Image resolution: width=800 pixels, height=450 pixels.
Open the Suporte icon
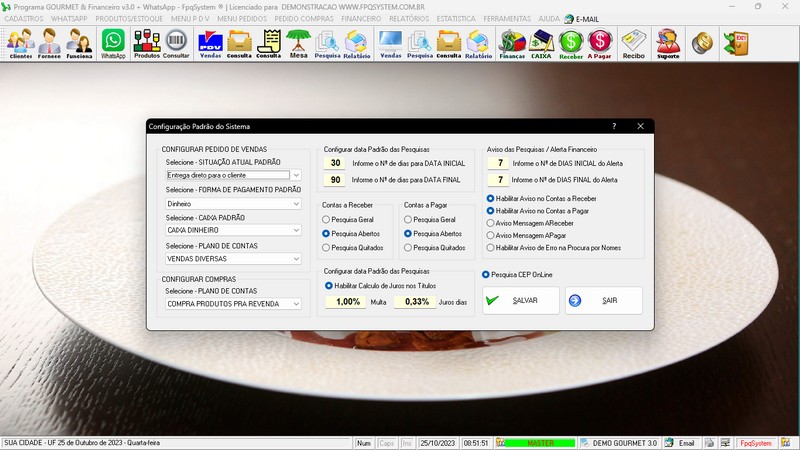[668, 43]
